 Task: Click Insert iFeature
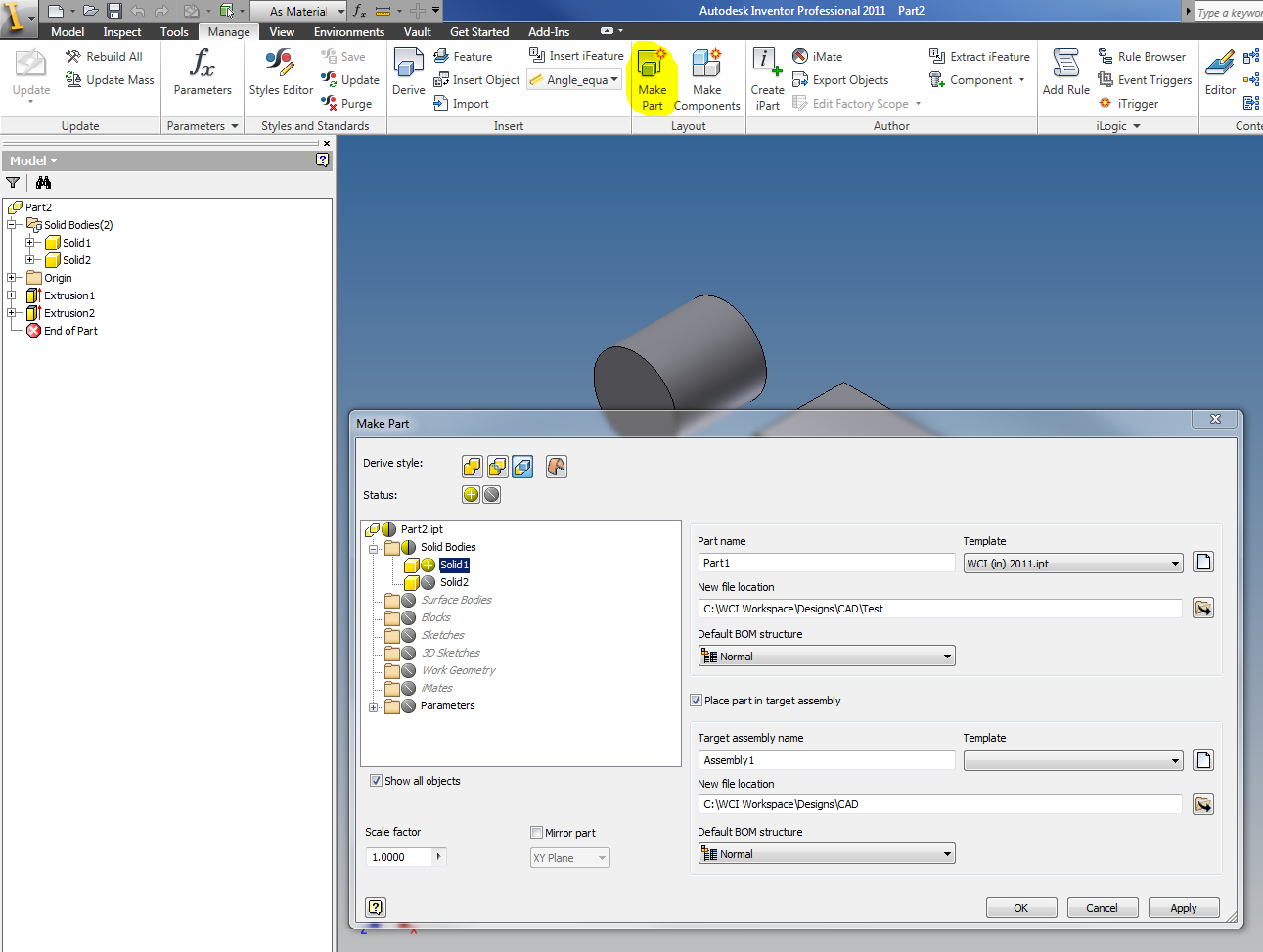click(576, 56)
